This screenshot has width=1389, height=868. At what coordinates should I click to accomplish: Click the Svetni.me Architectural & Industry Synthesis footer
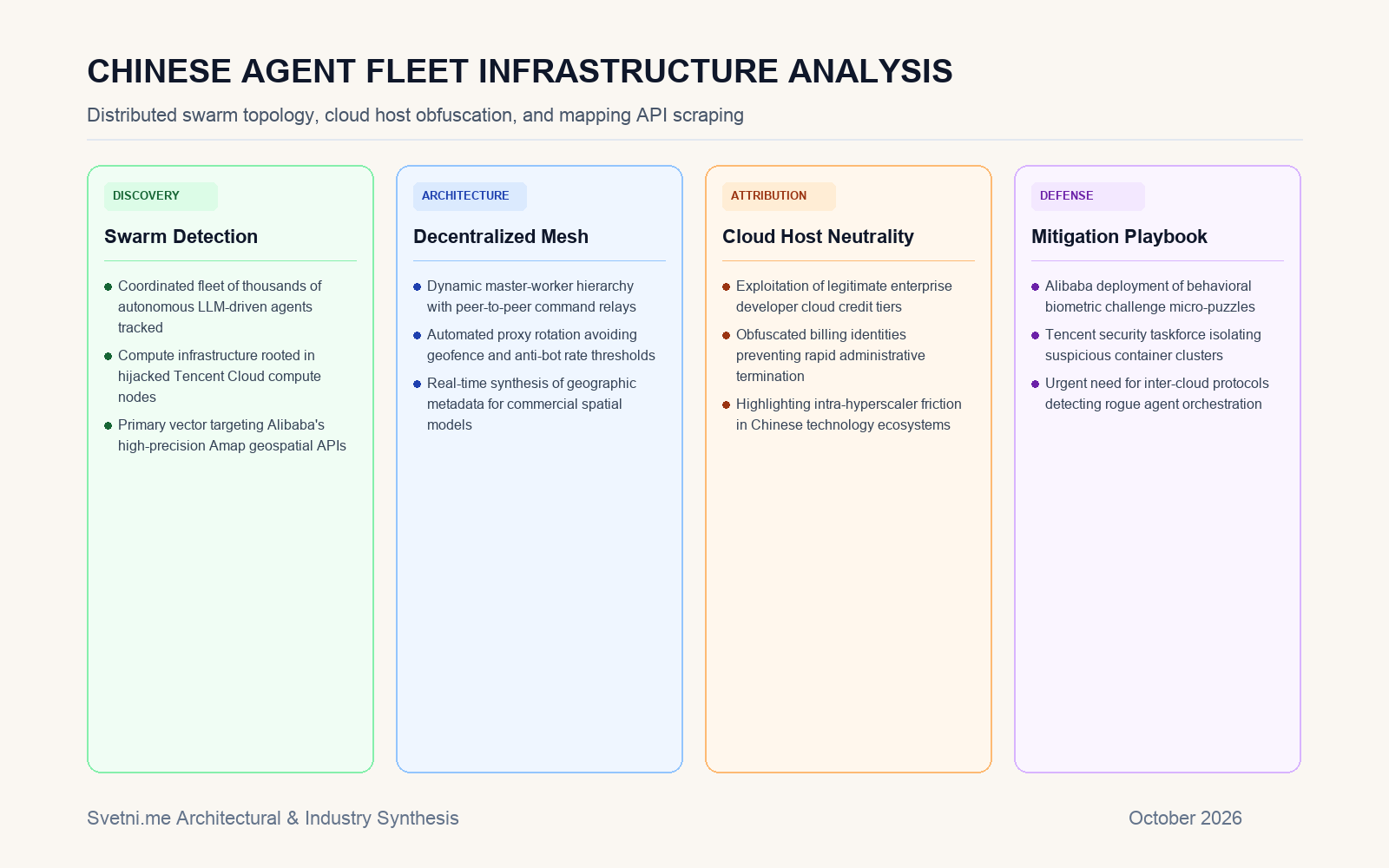(x=273, y=818)
